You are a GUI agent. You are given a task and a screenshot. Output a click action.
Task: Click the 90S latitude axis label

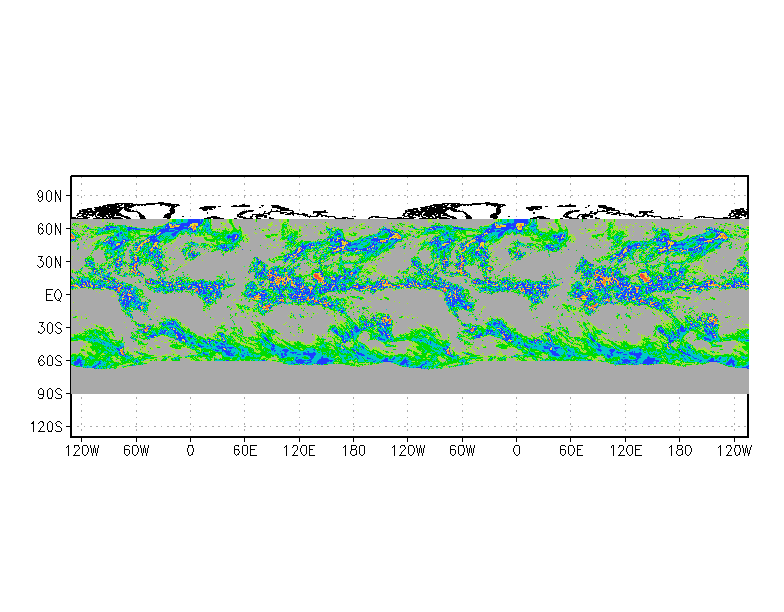click(49, 394)
